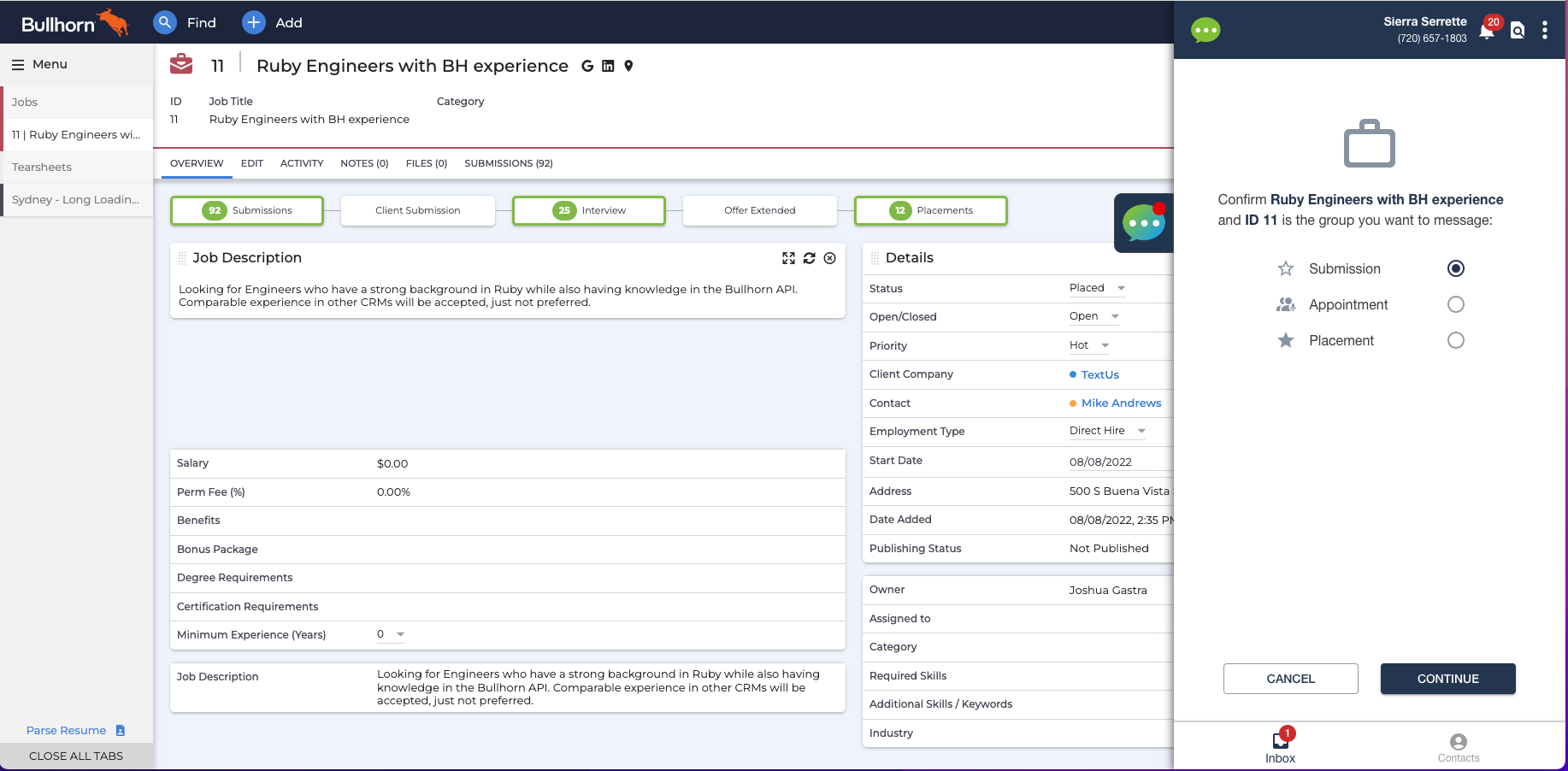
Task: Open the TextUs message search icon
Action: 1518,30
